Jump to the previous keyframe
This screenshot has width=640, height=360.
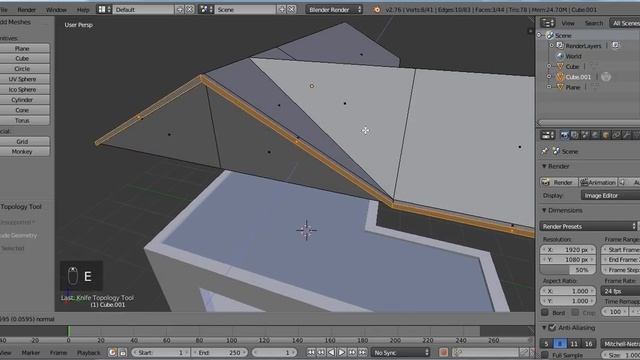tap(321, 352)
